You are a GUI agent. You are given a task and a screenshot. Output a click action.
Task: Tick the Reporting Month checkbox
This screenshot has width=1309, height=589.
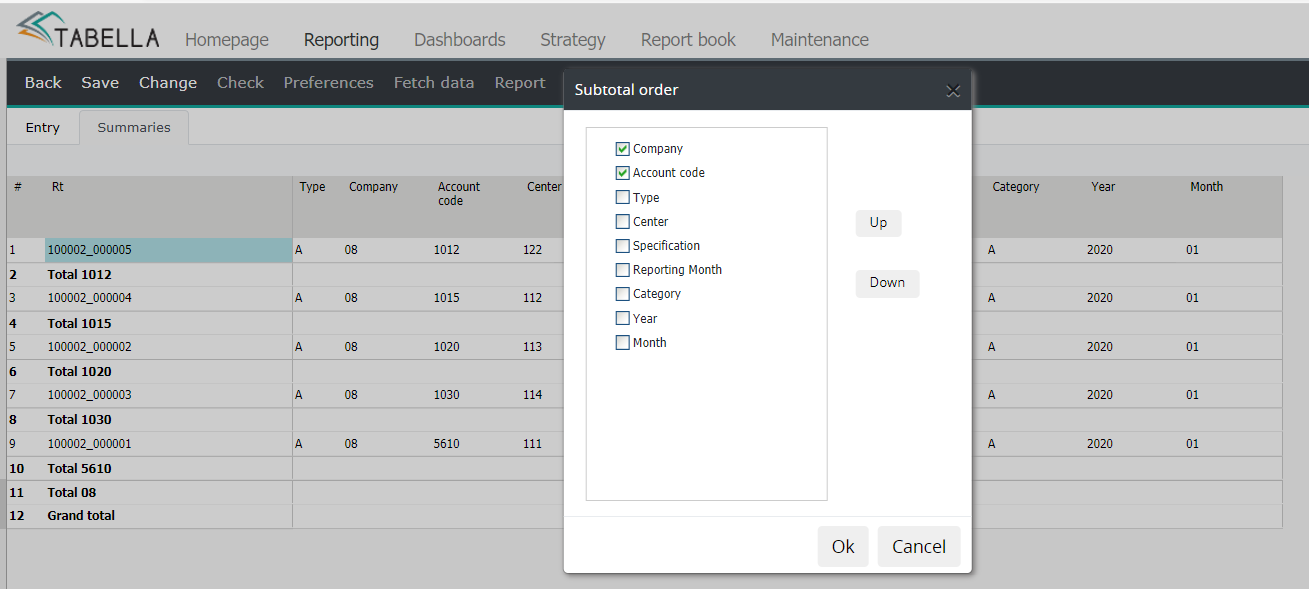point(623,270)
